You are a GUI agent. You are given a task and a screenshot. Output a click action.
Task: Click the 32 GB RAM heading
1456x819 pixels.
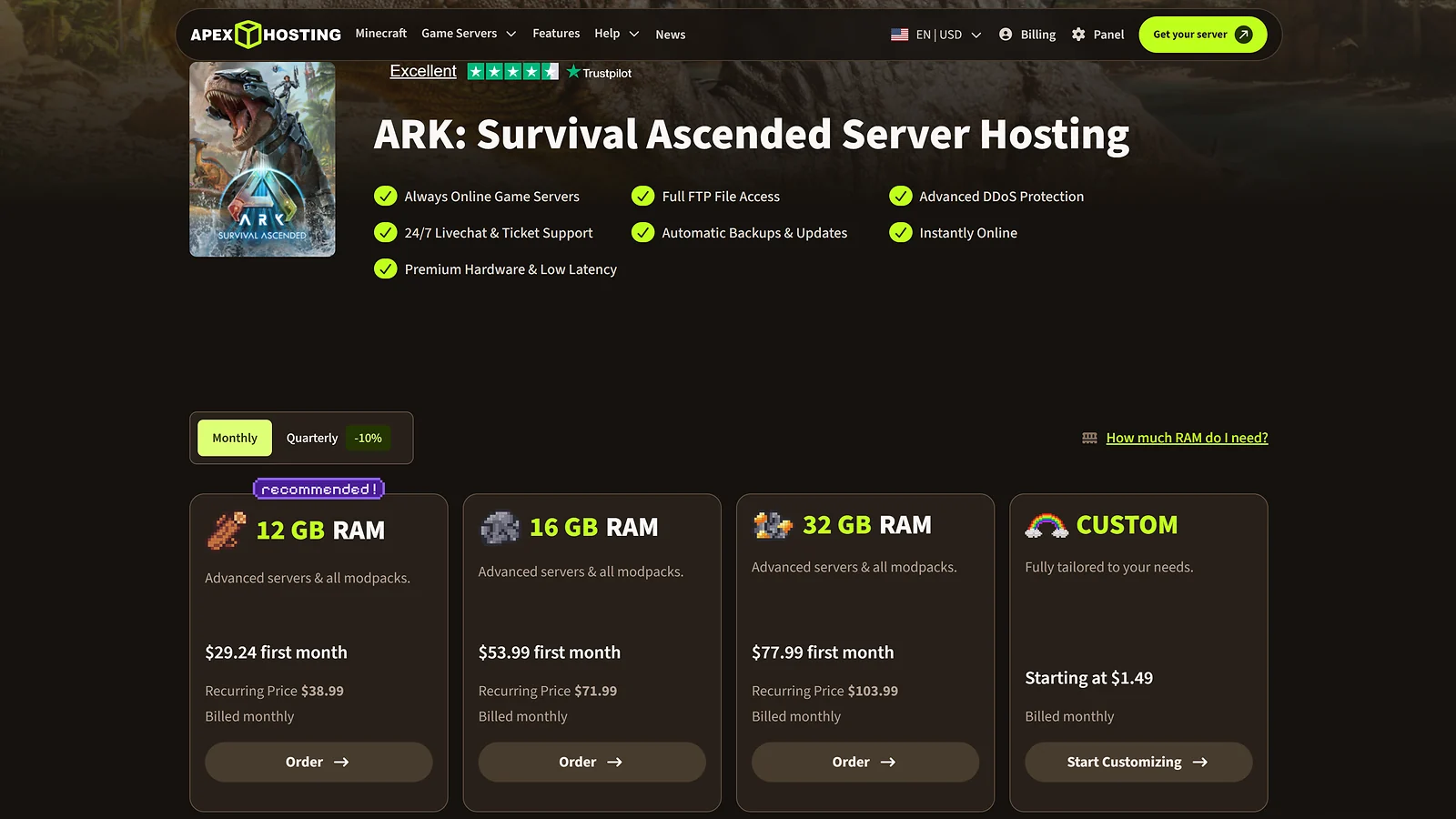pyautogui.click(x=867, y=525)
